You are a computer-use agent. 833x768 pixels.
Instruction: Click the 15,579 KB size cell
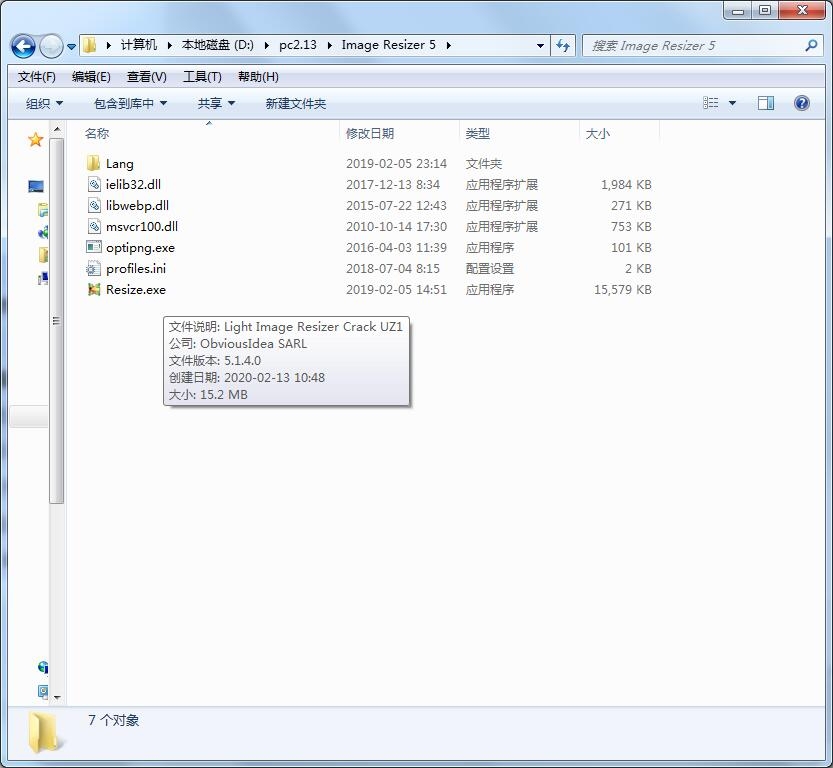622,290
